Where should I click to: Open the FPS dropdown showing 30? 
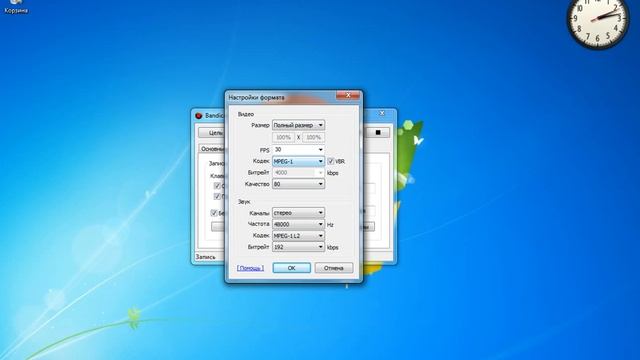click(x=298, y=150)
